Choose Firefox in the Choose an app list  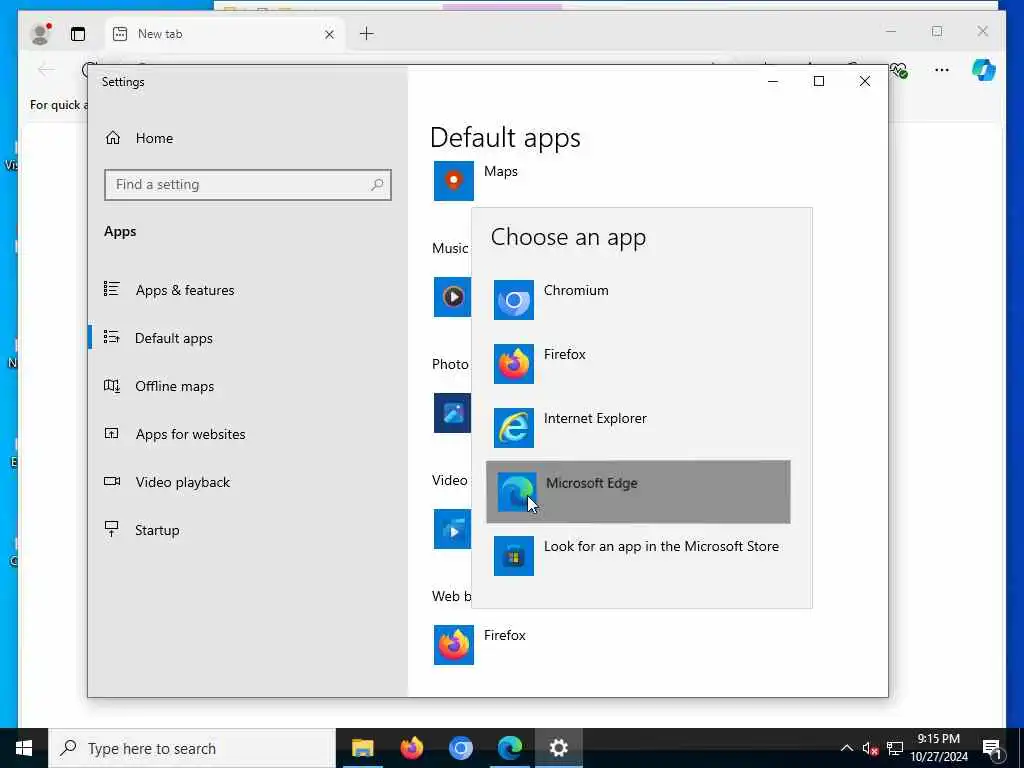click(x=638, y=364)
